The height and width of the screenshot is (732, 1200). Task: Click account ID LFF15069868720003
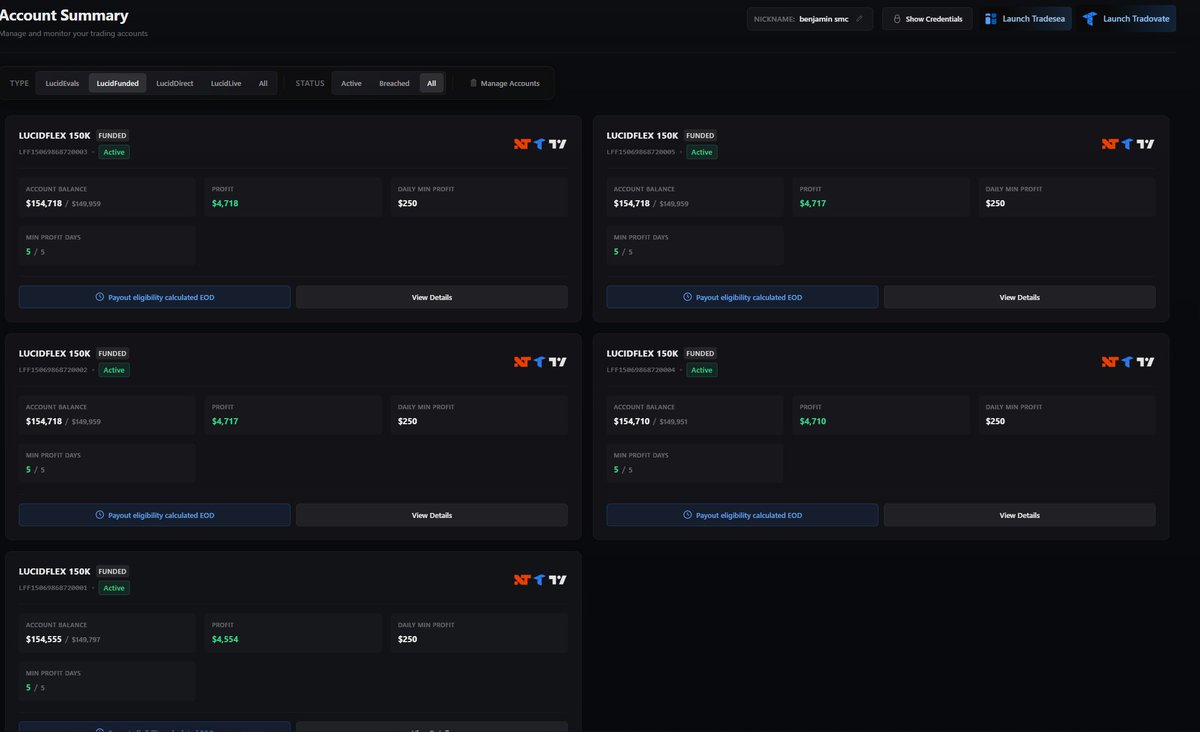(x=53, y=152)
